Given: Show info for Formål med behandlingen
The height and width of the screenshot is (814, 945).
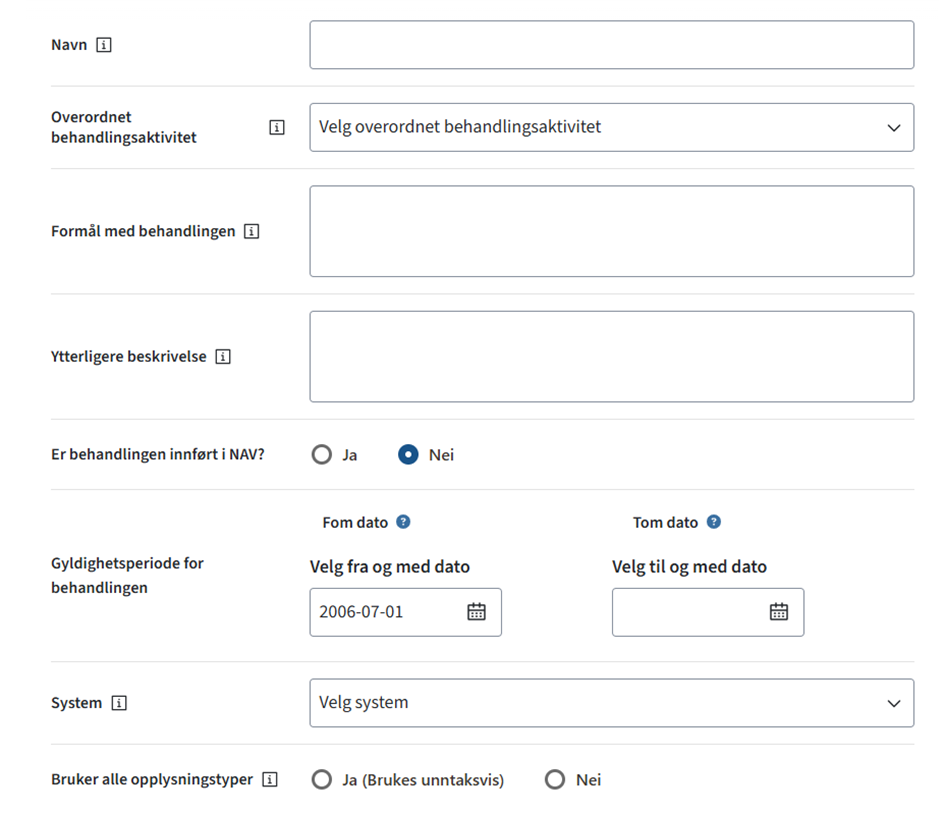Looking at the screenshot, I should [252, 232].
